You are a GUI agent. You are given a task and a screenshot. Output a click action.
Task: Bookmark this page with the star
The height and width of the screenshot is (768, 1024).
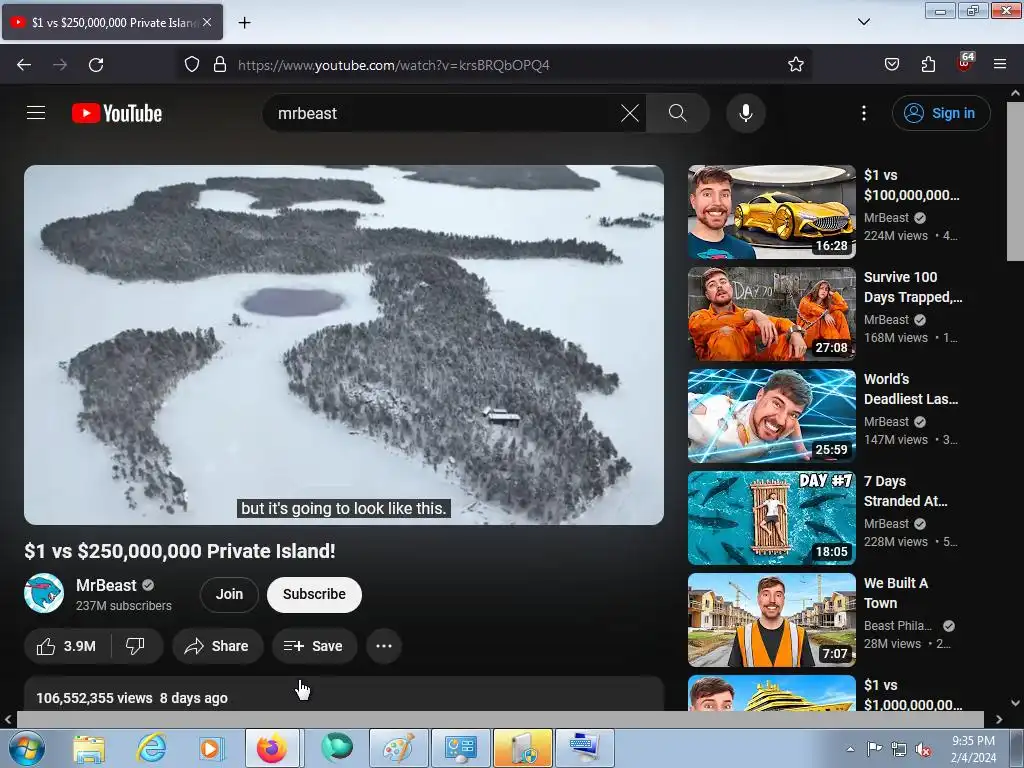coord(795,65)
